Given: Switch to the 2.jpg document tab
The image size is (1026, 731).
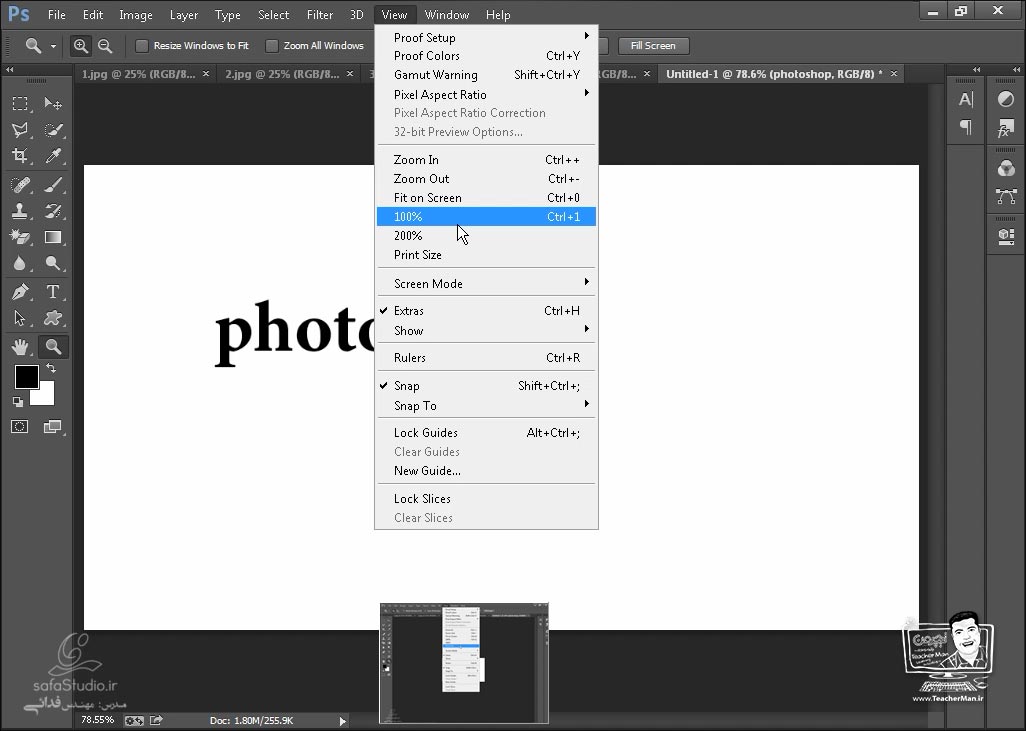Looking at the screenshot, I should click(x=282, y=74).
